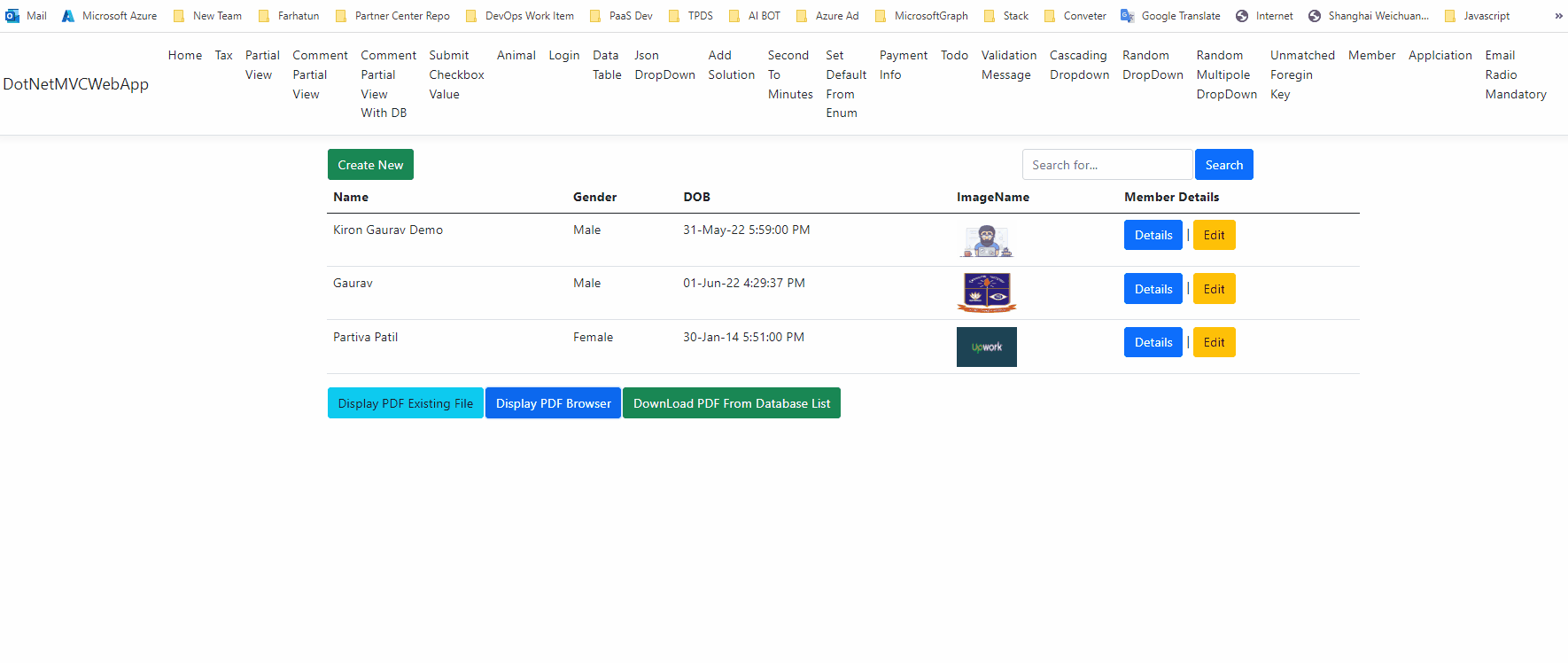Viewport: 1568px width, 663px height.
Task: Click Display PDF Browser button
Action: 554,403
